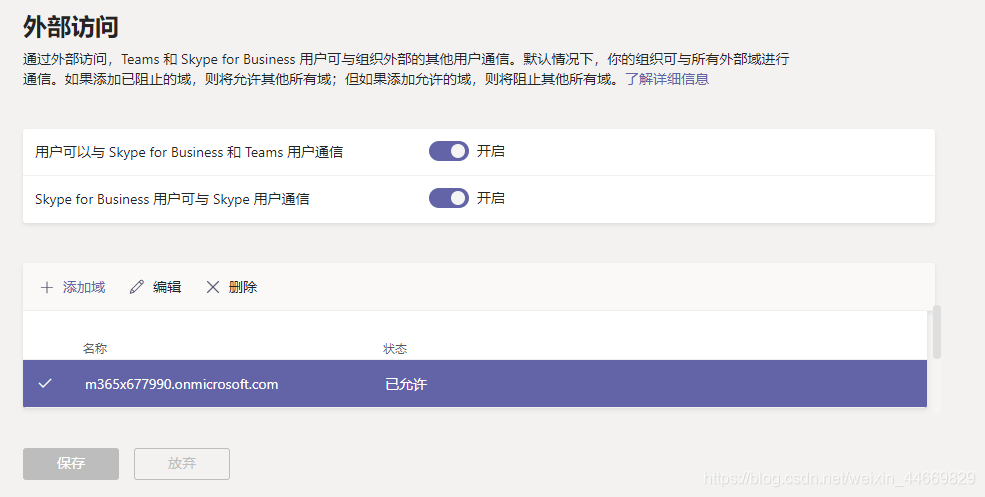Image resolution: width=985 pixels, height=497 pixels.
Task: Select the m365x677990.onmicrosoft.com domain name
Action: tap(182, 384)
